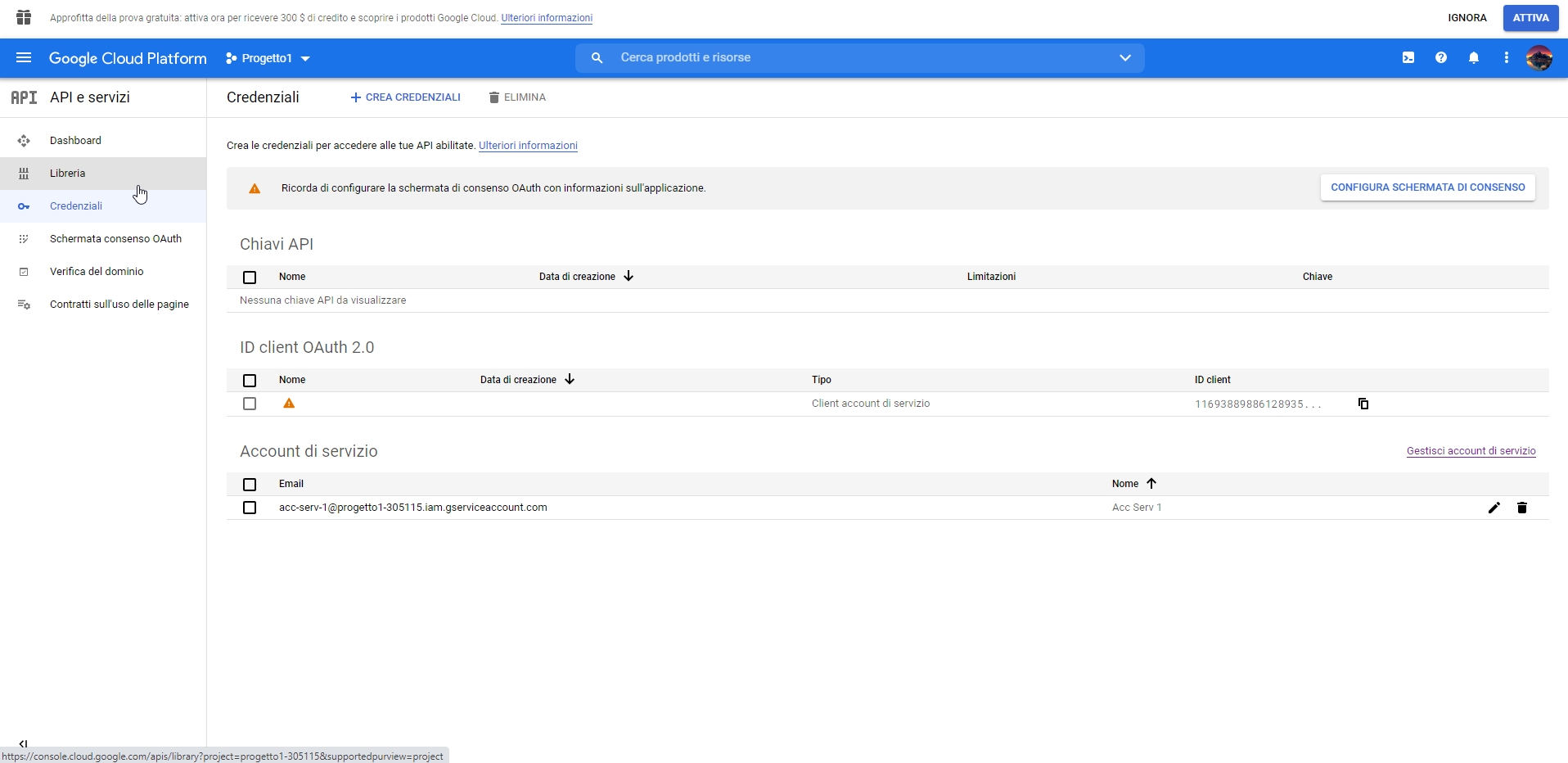The image size is (1568, 763).
Task: Open Verifica del dominio
Action: (103, 272)
